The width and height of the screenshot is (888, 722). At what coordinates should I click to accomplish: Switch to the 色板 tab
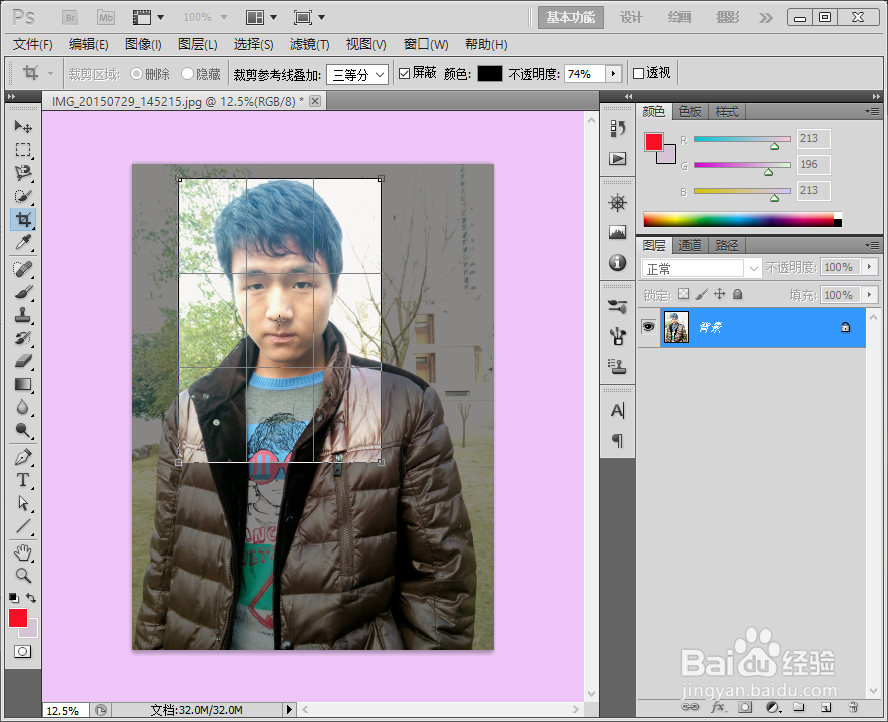pos(690,112)
